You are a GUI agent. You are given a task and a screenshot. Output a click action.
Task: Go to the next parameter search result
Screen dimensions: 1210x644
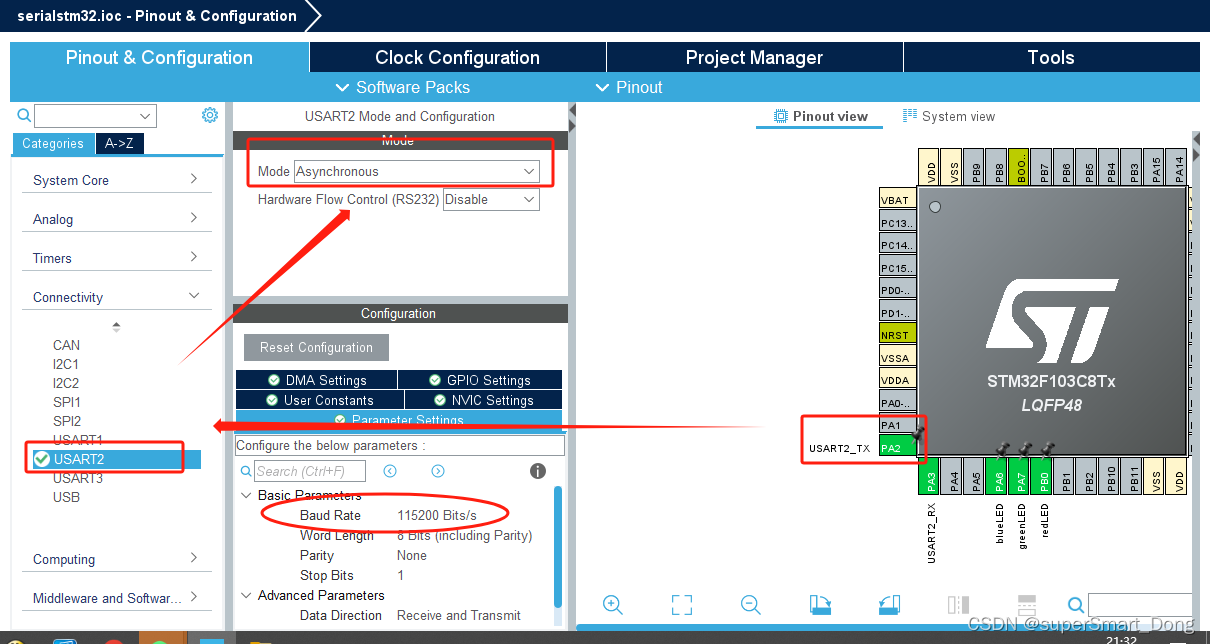(x=438, y=471)
